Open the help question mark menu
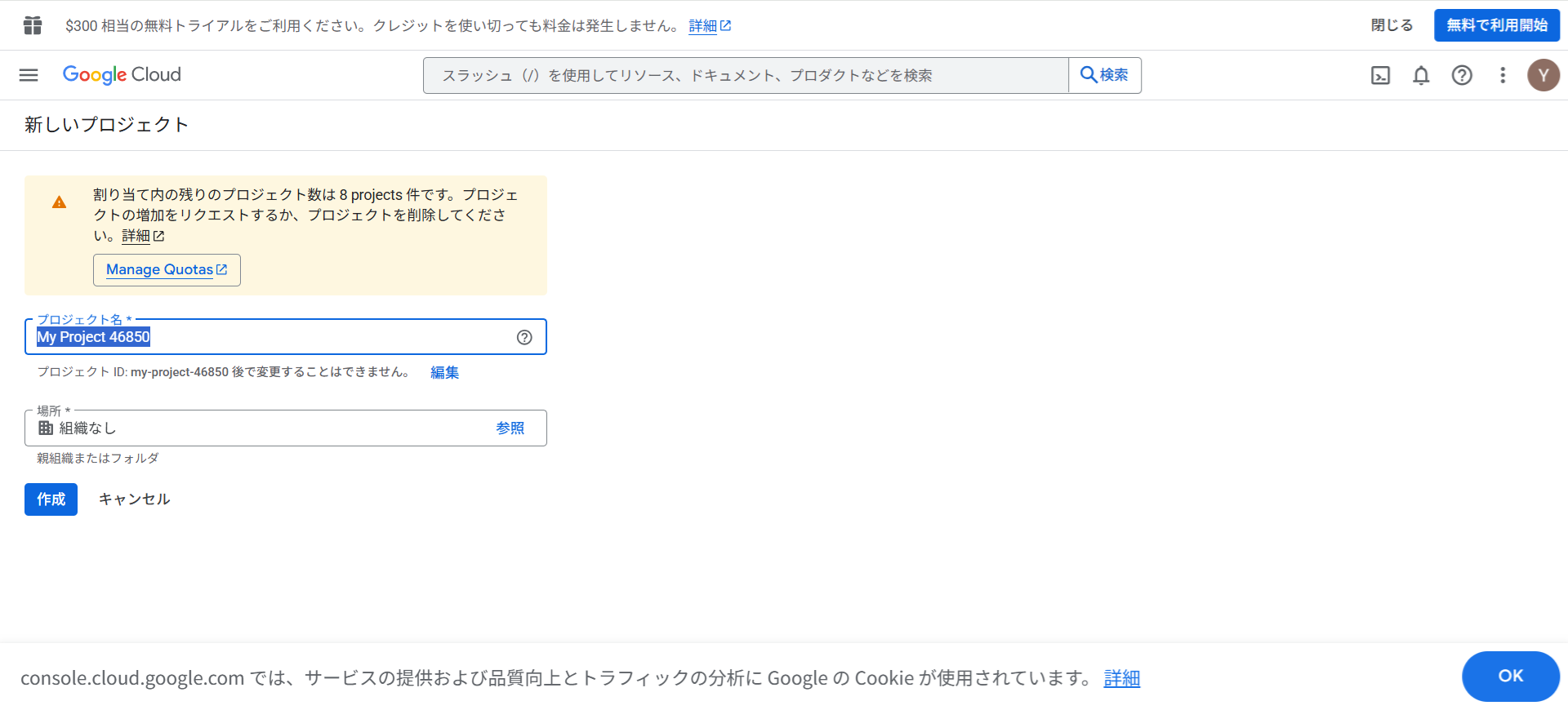1568x710 pixels. (1462, 76)
